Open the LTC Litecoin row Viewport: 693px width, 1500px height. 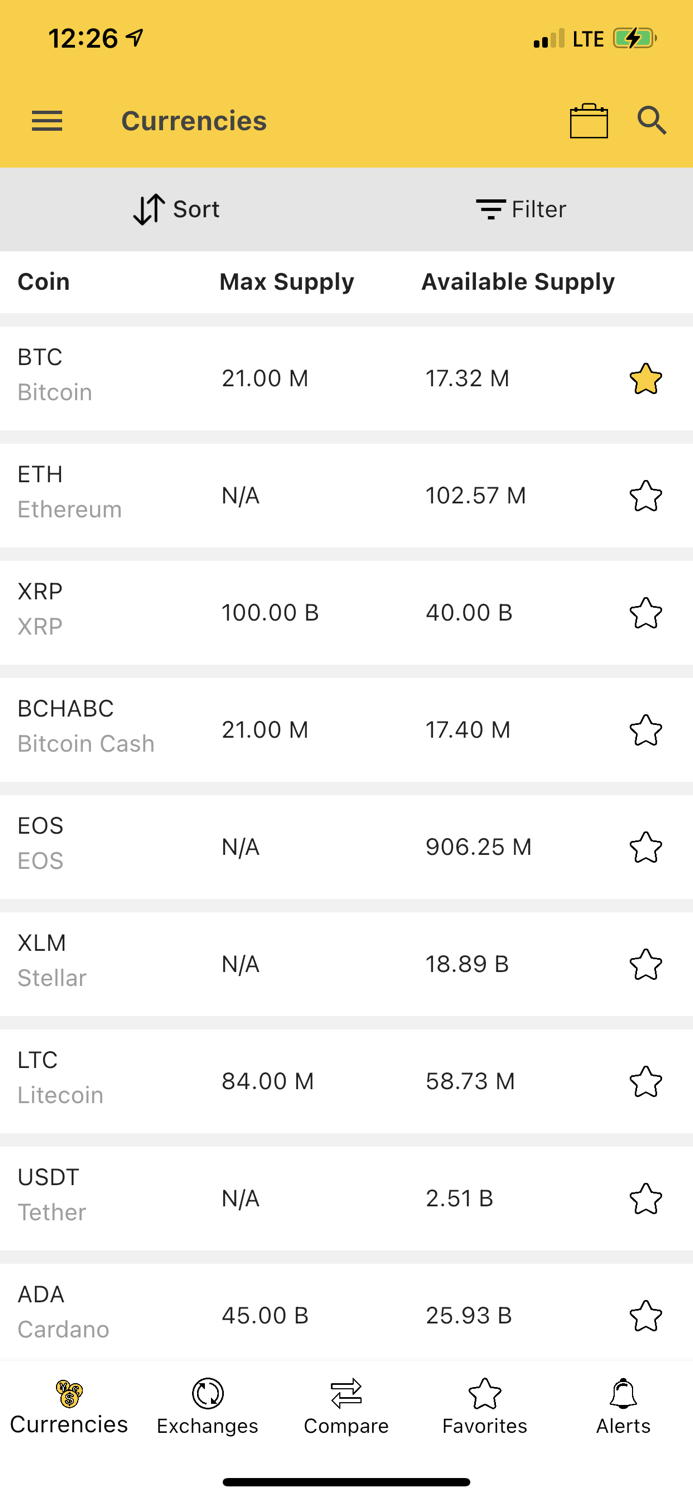[300, 1080]
